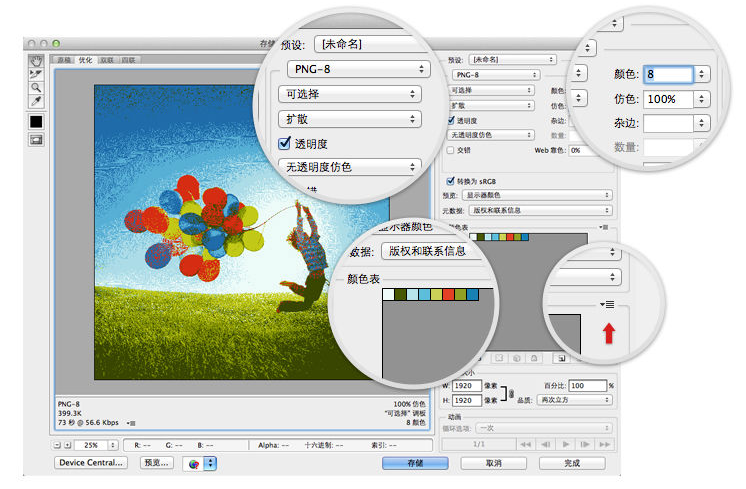Click the zoom in plus button

point(68,445)
